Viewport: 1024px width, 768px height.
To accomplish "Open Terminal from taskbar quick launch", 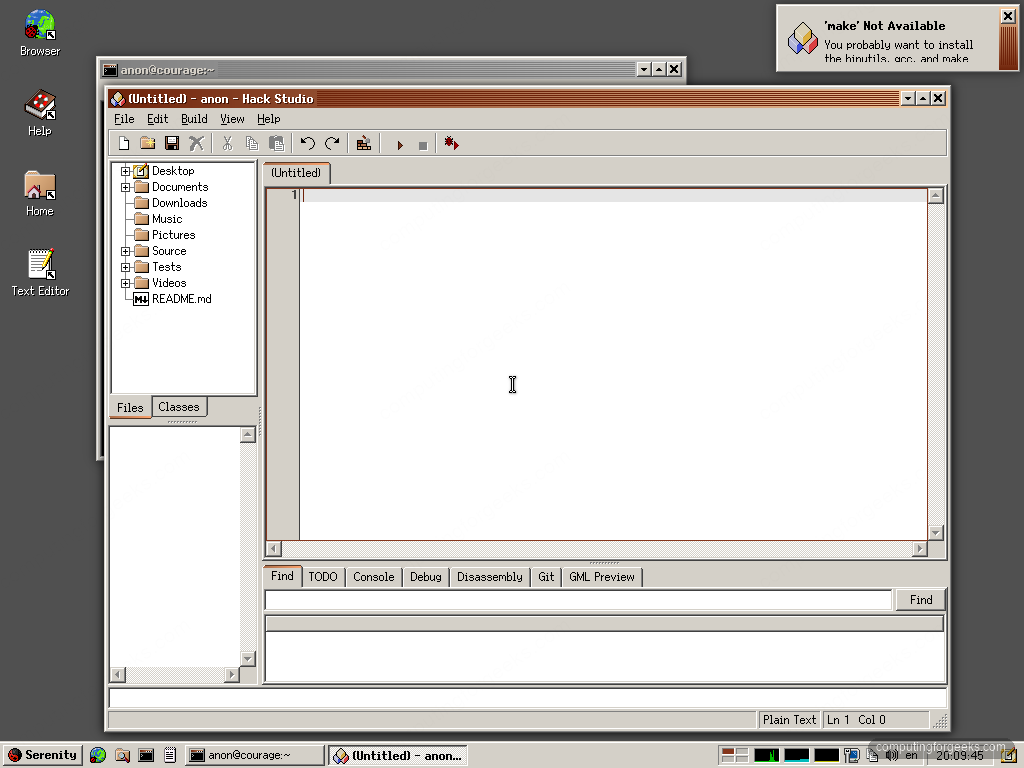I will tap(146, 756).
